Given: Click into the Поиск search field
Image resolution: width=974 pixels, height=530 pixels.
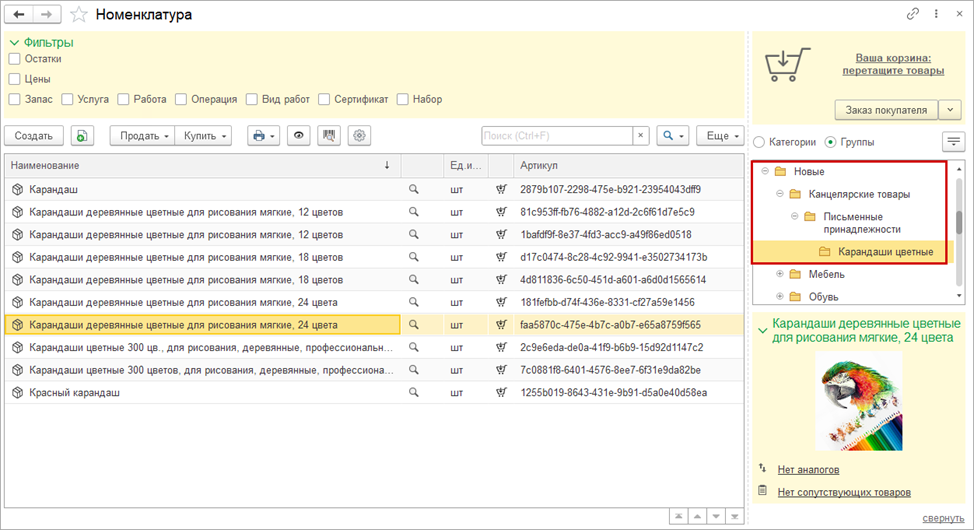Looking at the screenshot, I should click(556, 136).
